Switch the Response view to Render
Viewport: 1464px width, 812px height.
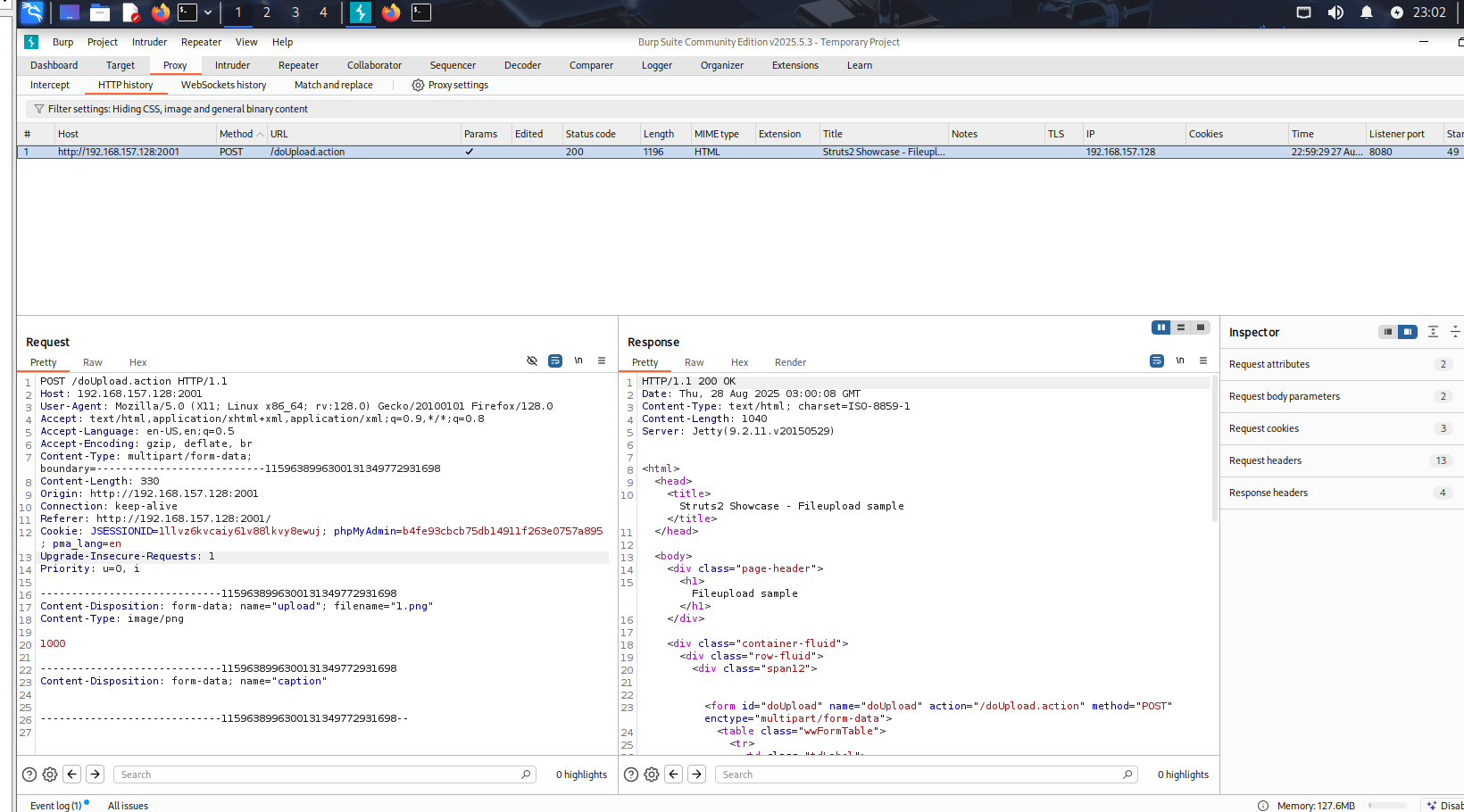(x=790, y=362)
